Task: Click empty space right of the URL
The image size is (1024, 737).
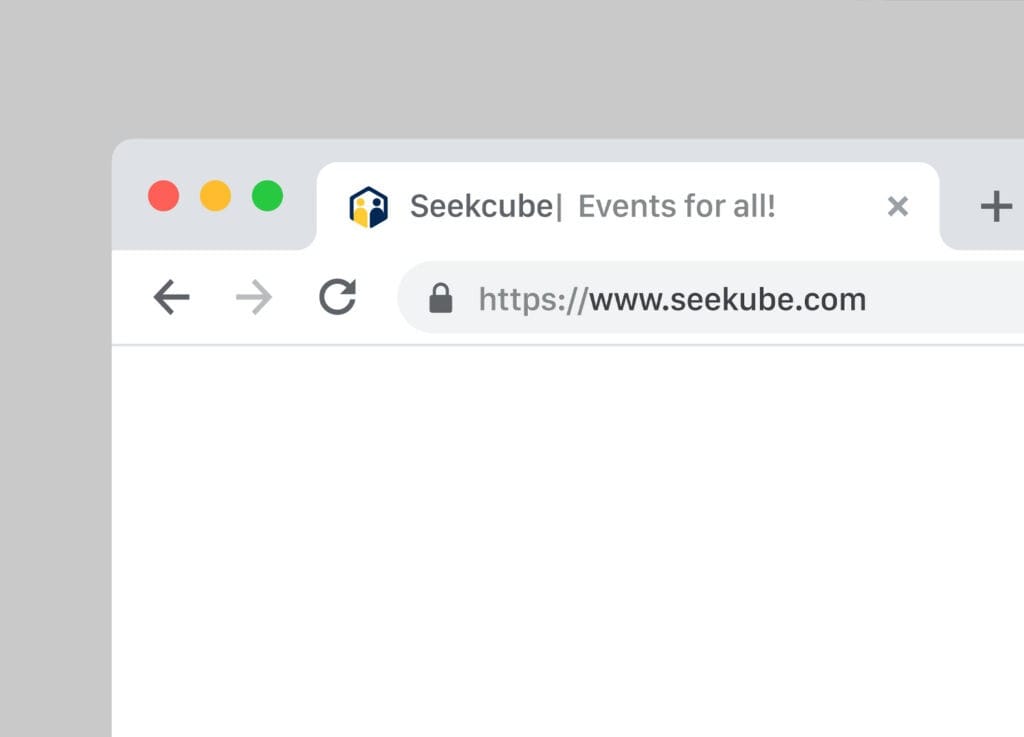Action: [950, 299]
